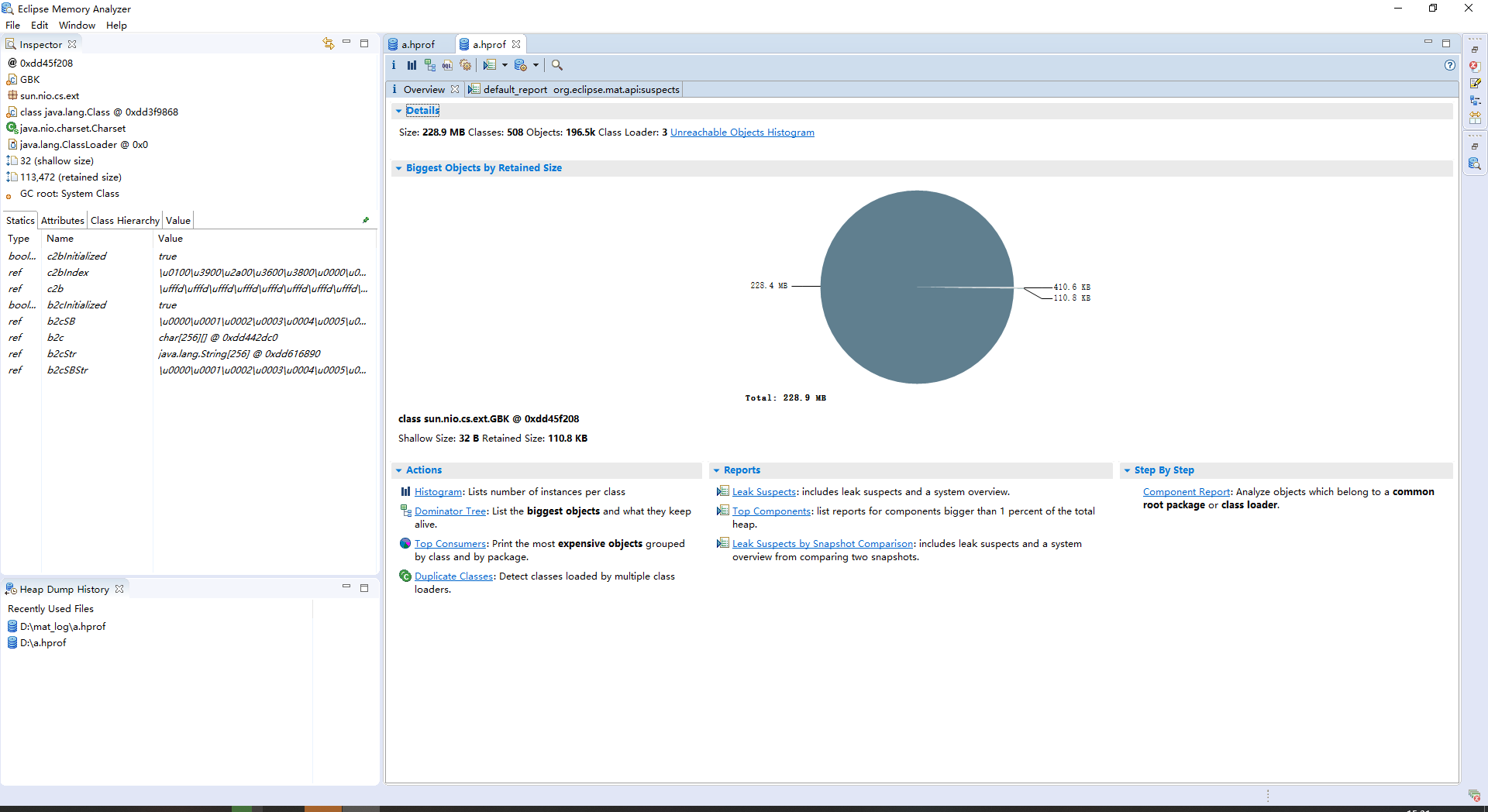Select the Class Hierarchy tab
Screen dimensions: 1488x812
tap(125, 221)
